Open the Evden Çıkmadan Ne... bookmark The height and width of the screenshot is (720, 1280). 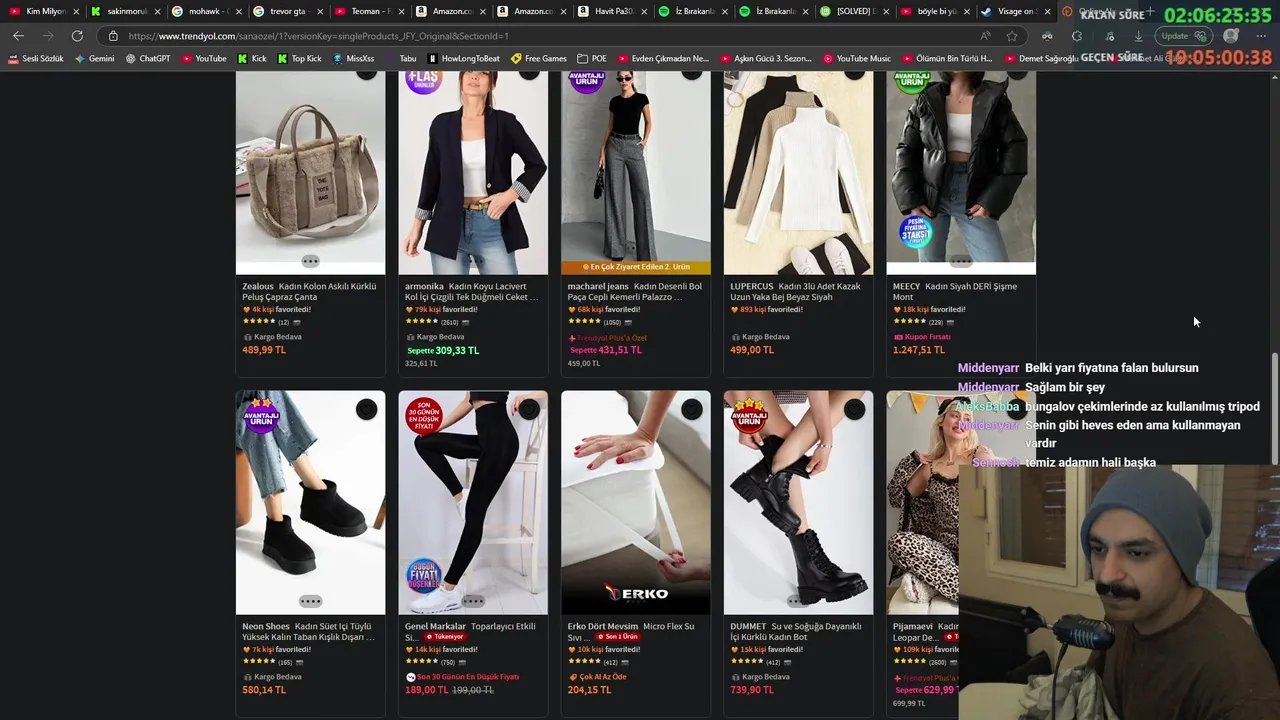pyautogui.click(x=663, y=59)
